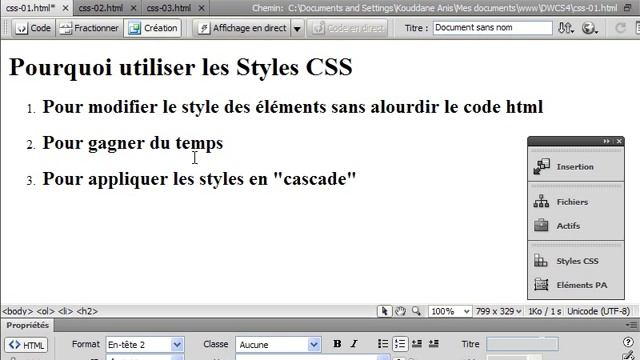Viewport: 640px width, 360px height.
Task: Close the floating panel dock
Action: 619,141
